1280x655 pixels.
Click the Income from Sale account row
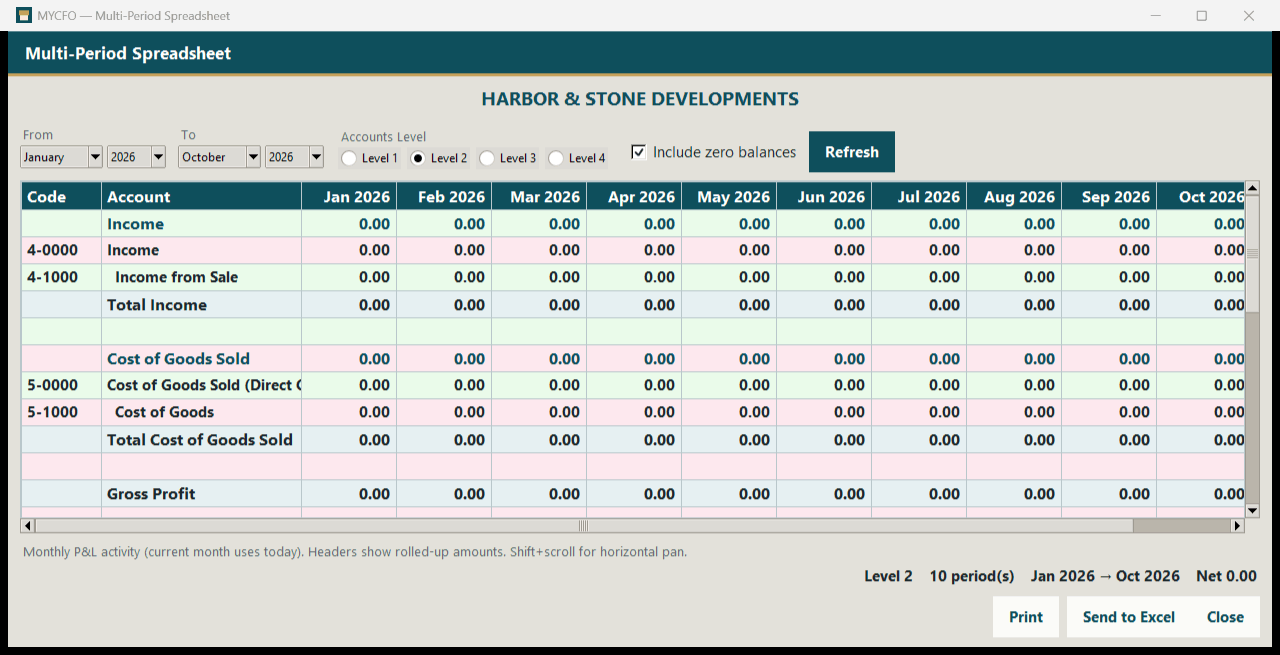tap(633, 277)
